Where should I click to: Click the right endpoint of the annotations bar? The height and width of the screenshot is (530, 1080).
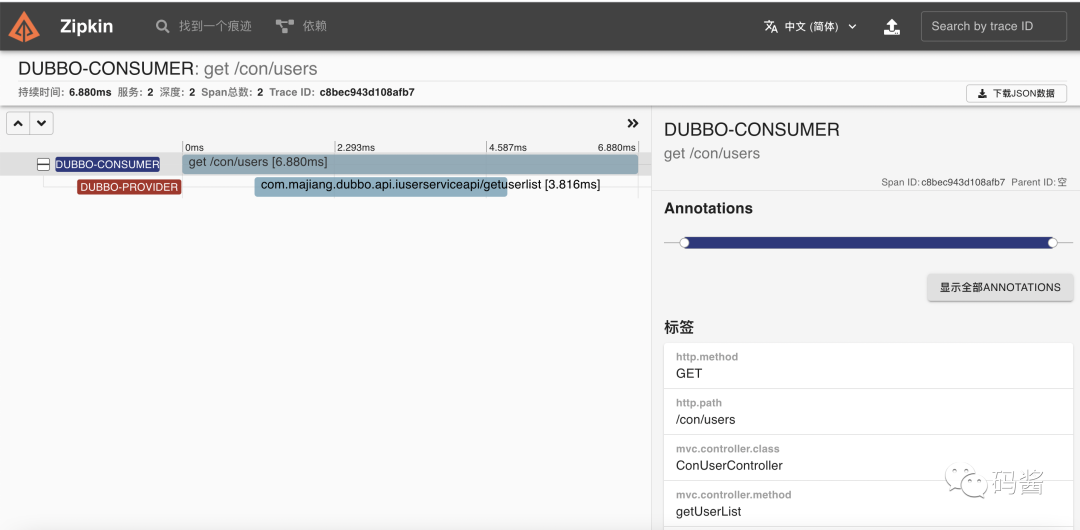click(1052, 243)
